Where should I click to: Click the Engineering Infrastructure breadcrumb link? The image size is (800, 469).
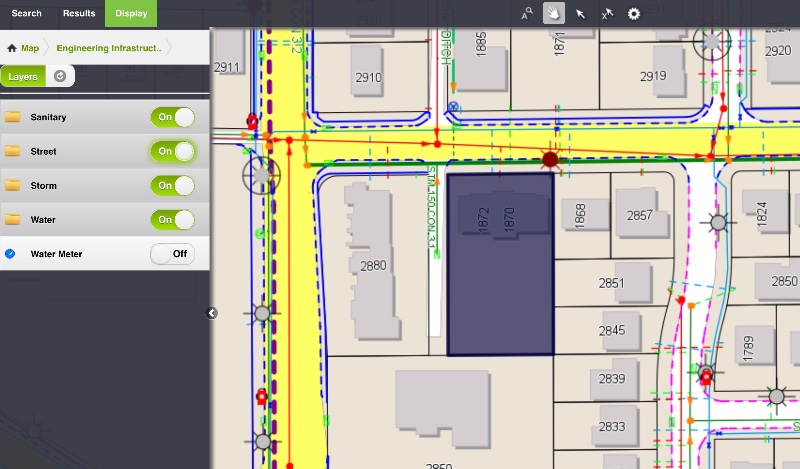pyautogui.click(x=108, y=47)
